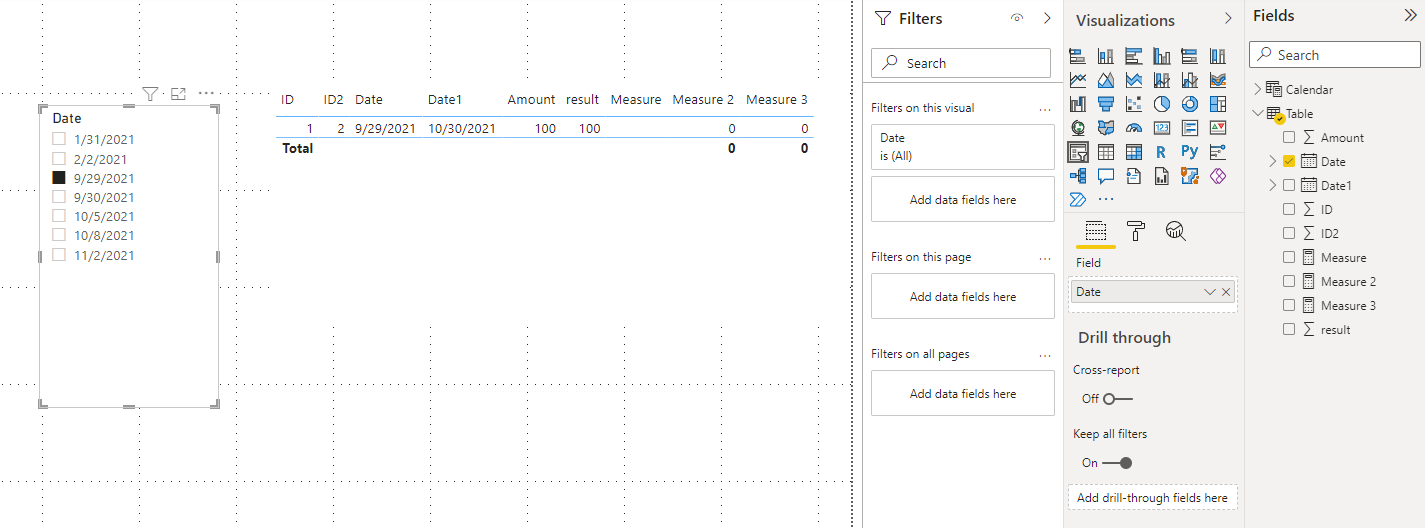The height and width of the screenshot is (528, 1425).
Task: Click the Filters pane Search box
Action: [961, 63]
